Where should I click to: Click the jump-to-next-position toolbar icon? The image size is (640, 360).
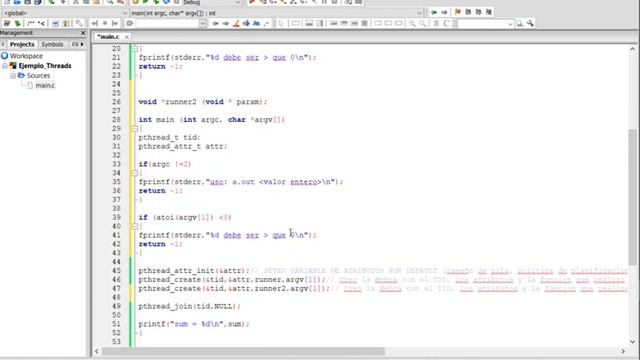tap(115, 23)
